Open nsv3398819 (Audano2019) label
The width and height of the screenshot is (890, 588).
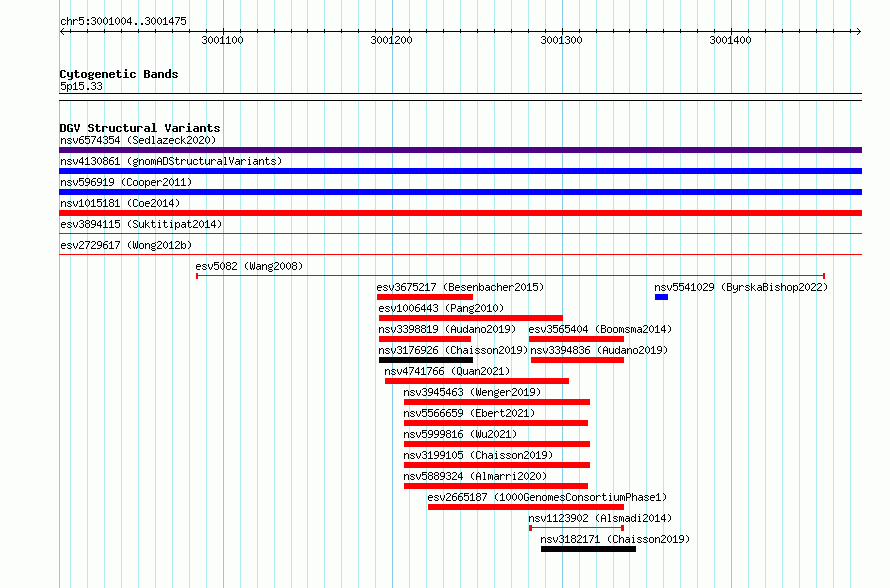(447, 329)
